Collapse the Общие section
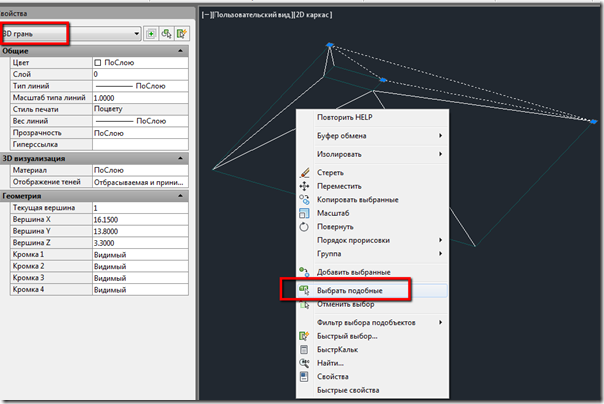This screenshot has height=404, width=604. pos(180,51)
